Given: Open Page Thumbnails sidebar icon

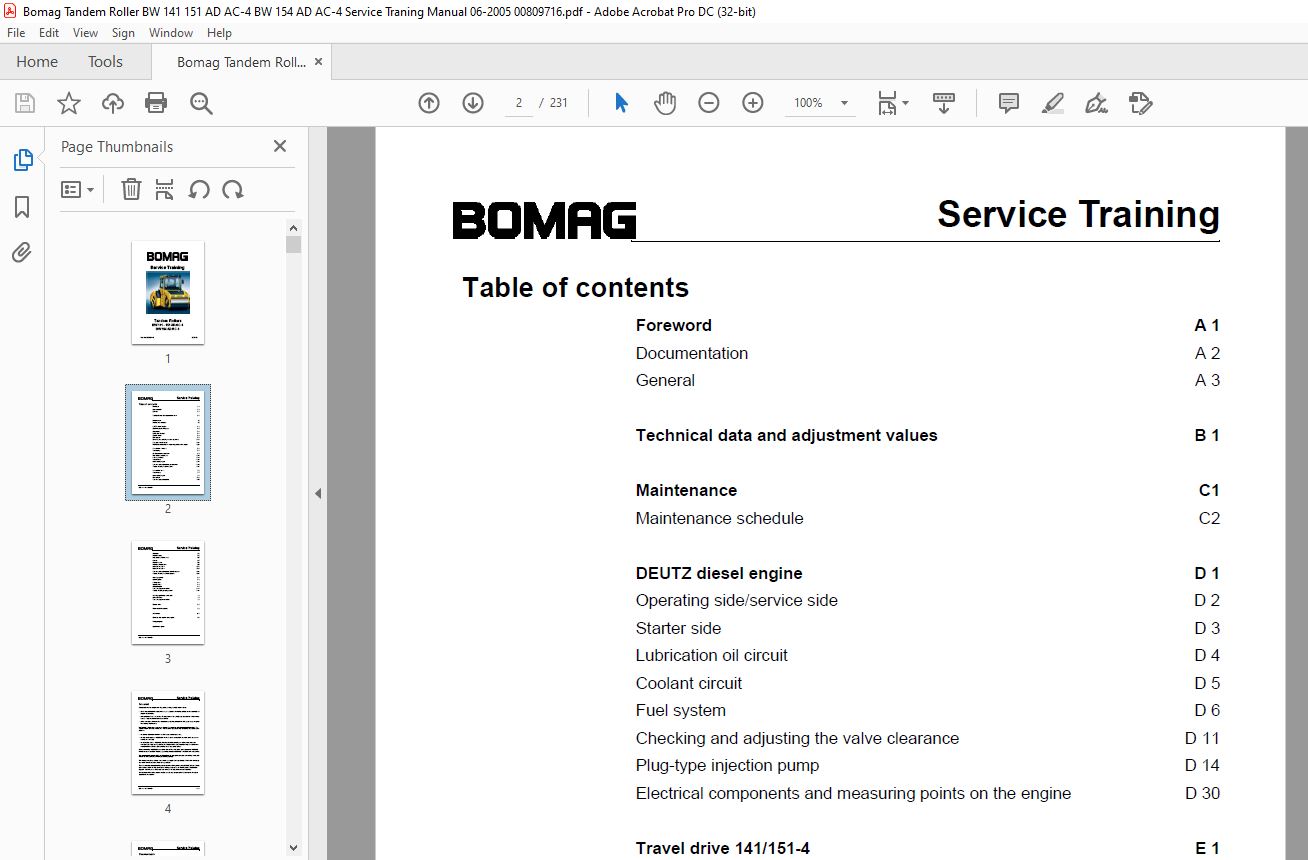Looking at the screenshot, I should point(22,160).
